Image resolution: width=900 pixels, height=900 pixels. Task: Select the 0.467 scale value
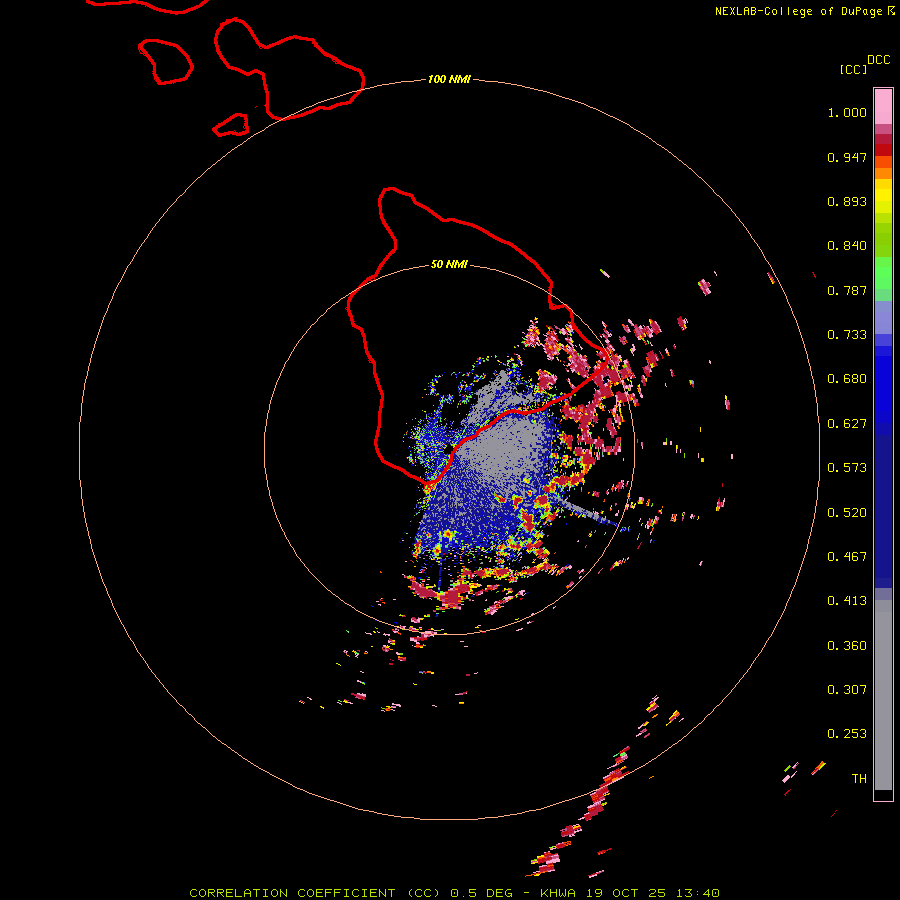[847, 557]
